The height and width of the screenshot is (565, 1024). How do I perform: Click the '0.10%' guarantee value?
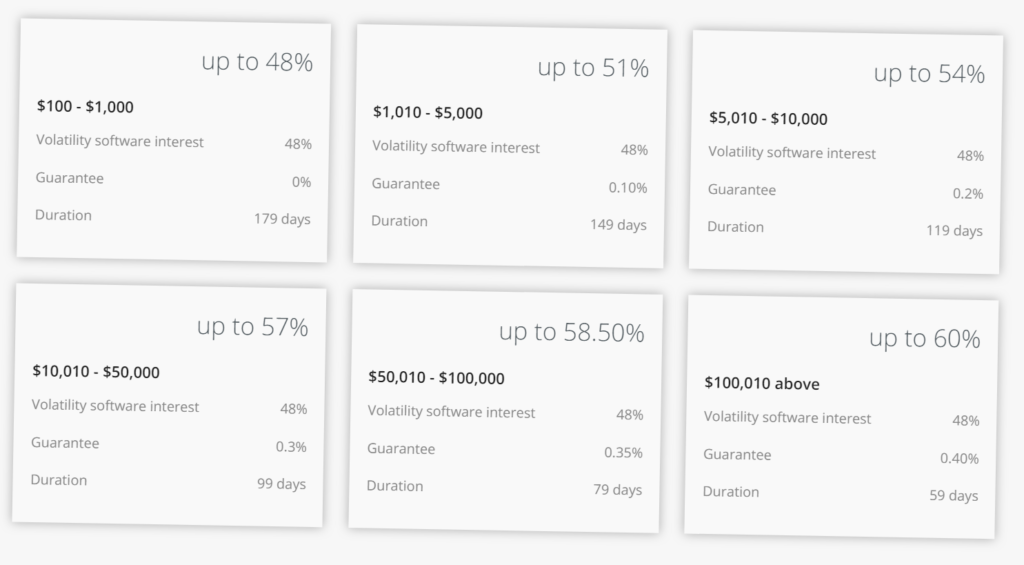point(628,188)
